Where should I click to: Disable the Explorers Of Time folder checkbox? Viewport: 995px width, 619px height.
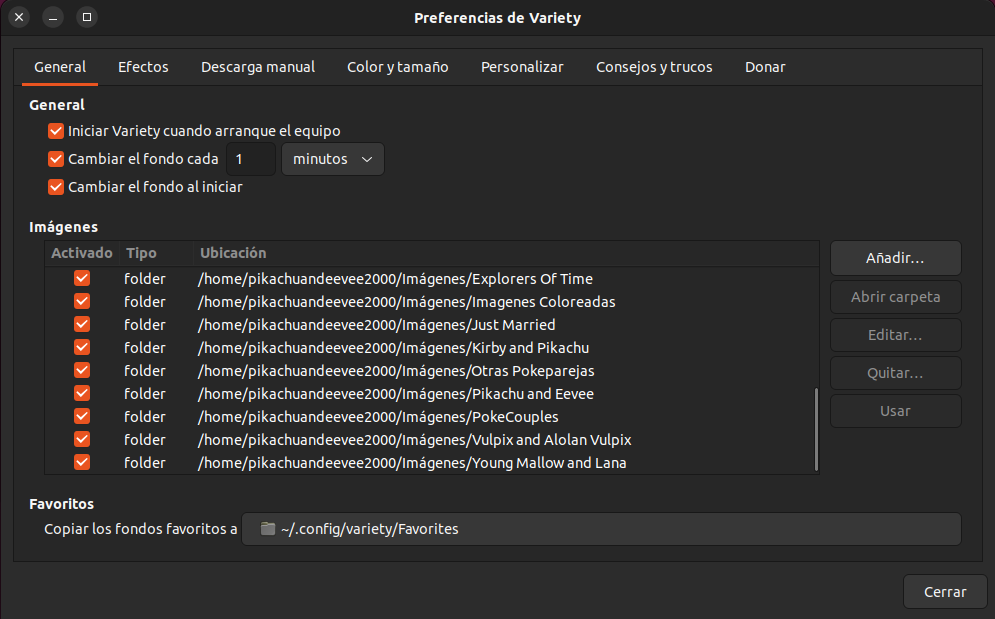82,279
